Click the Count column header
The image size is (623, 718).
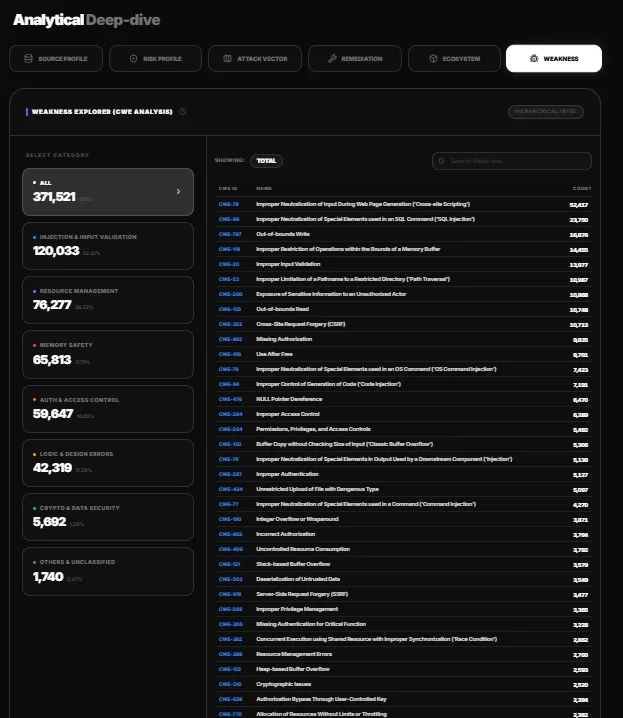(582, 189)
